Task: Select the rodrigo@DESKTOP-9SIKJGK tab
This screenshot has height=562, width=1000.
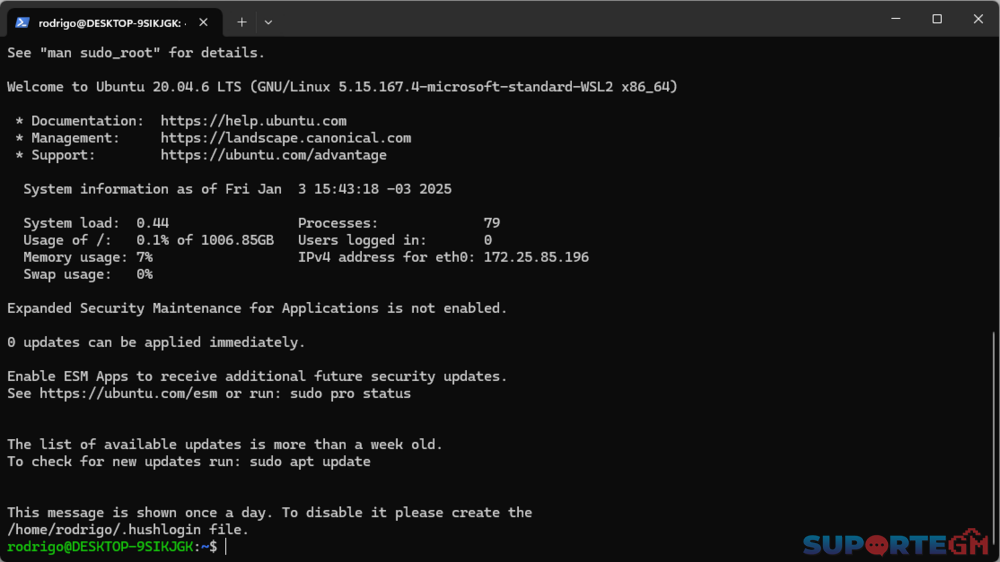Action: coord(110,21)
